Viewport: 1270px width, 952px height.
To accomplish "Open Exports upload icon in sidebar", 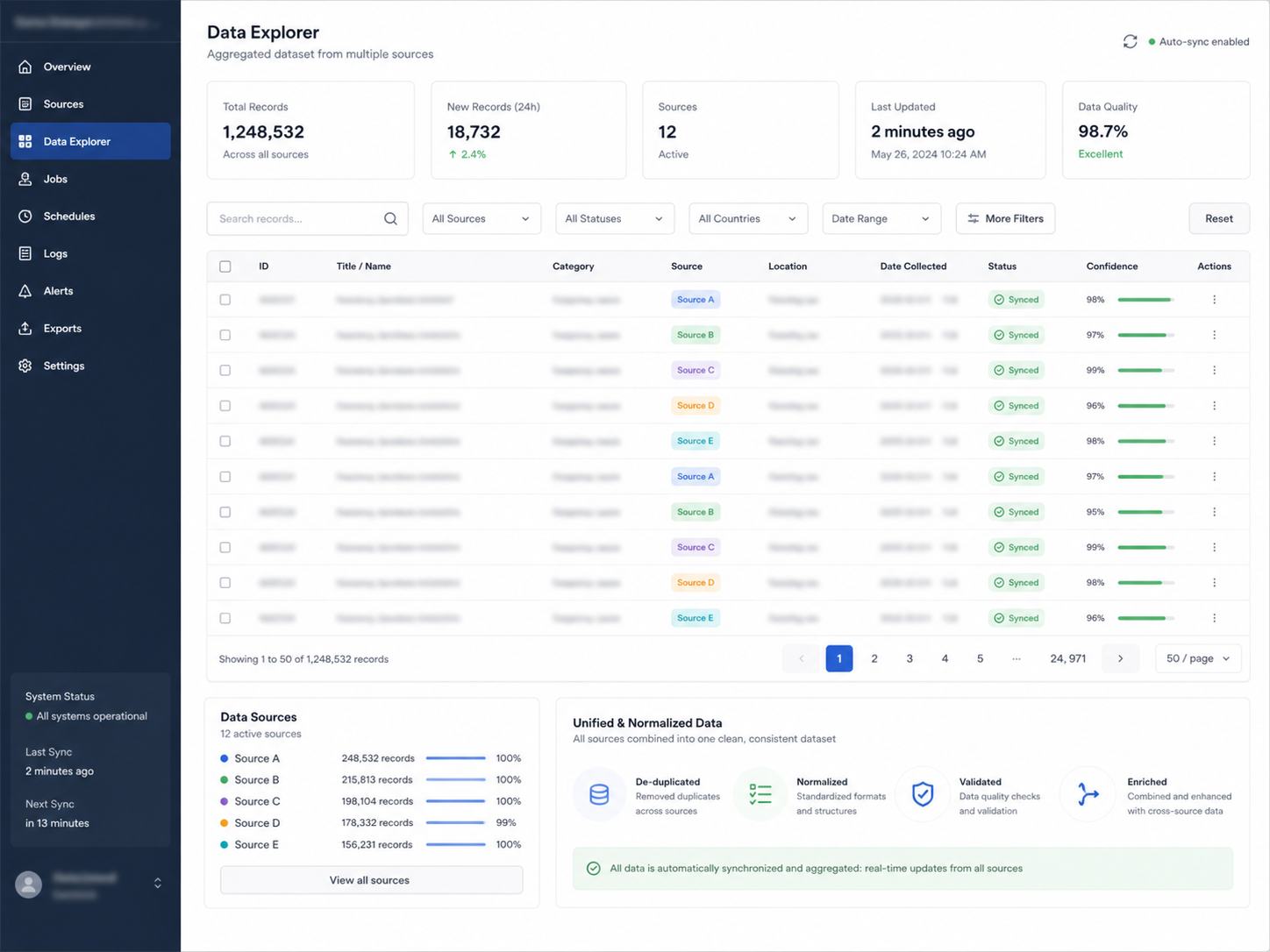I will click(25, 329).
